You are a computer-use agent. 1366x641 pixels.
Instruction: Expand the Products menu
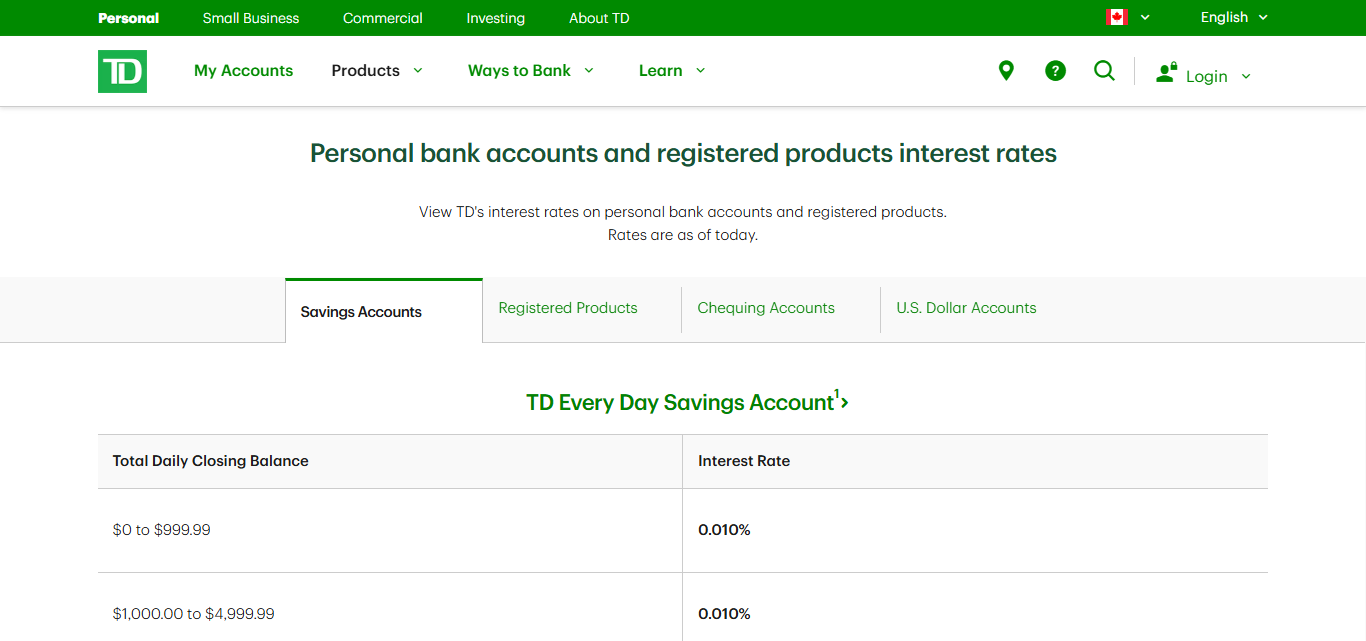click(377, 70)
